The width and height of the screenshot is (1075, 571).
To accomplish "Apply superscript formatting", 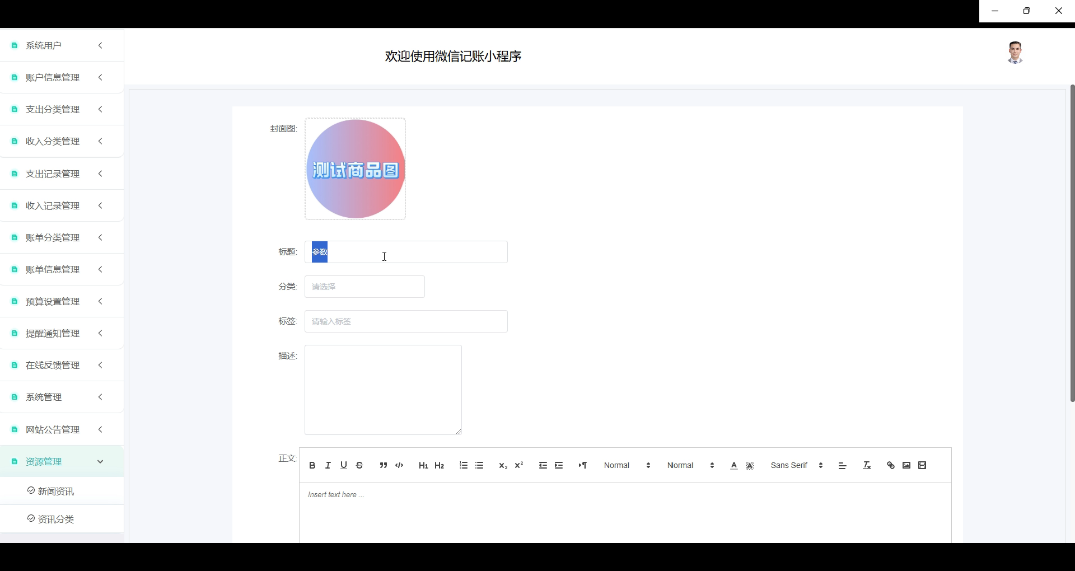I will point(519,465).
